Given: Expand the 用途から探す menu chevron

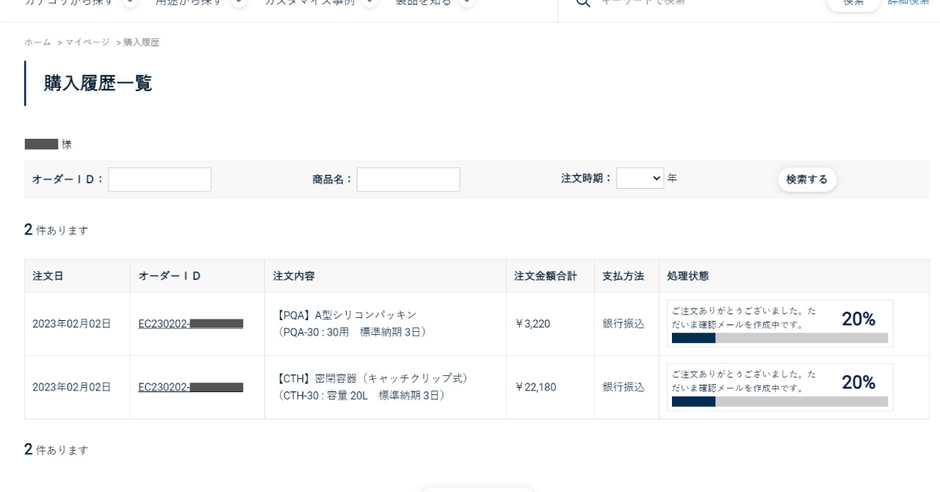Looking at the screenshot, I should coord(238,3).
